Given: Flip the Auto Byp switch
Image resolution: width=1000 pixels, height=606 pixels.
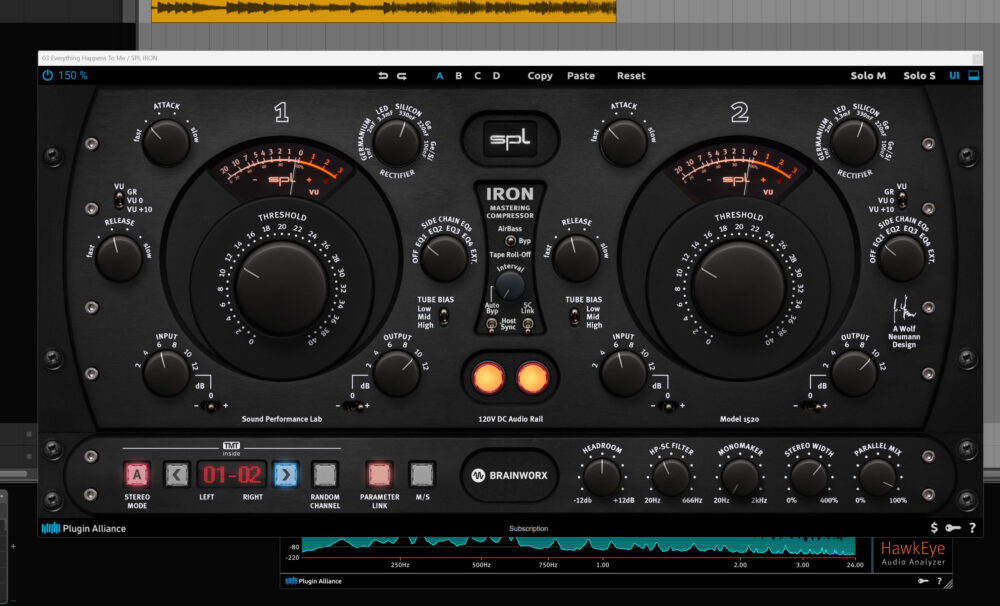Looking at the screenshot, I should [x=491, y=324].
